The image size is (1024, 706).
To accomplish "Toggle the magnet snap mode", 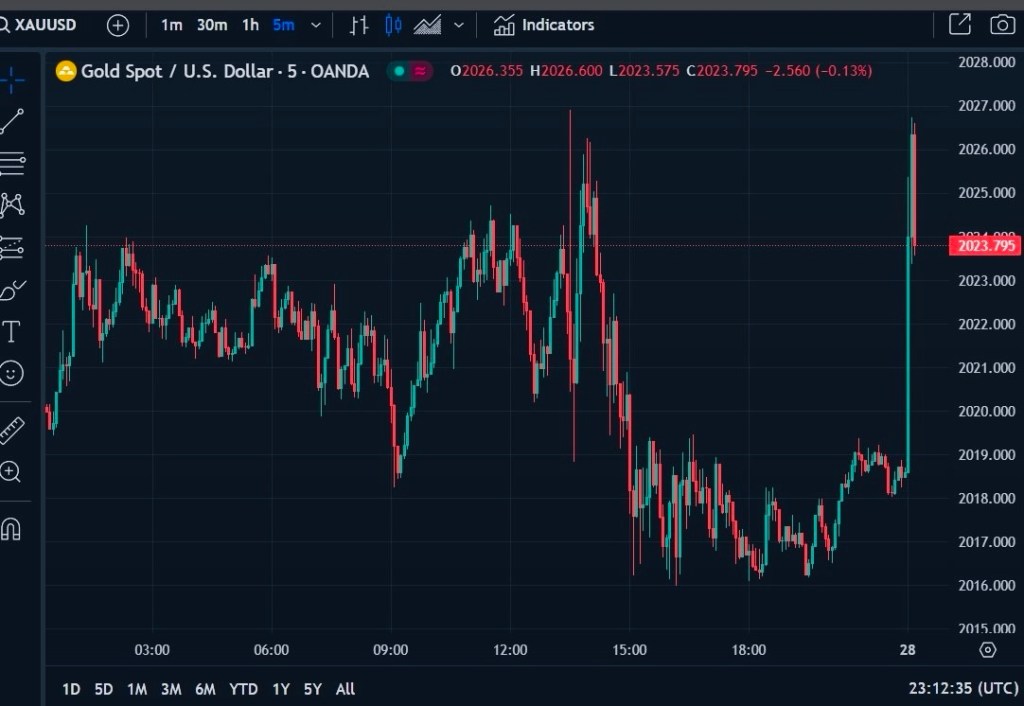I will coord(12,528).
